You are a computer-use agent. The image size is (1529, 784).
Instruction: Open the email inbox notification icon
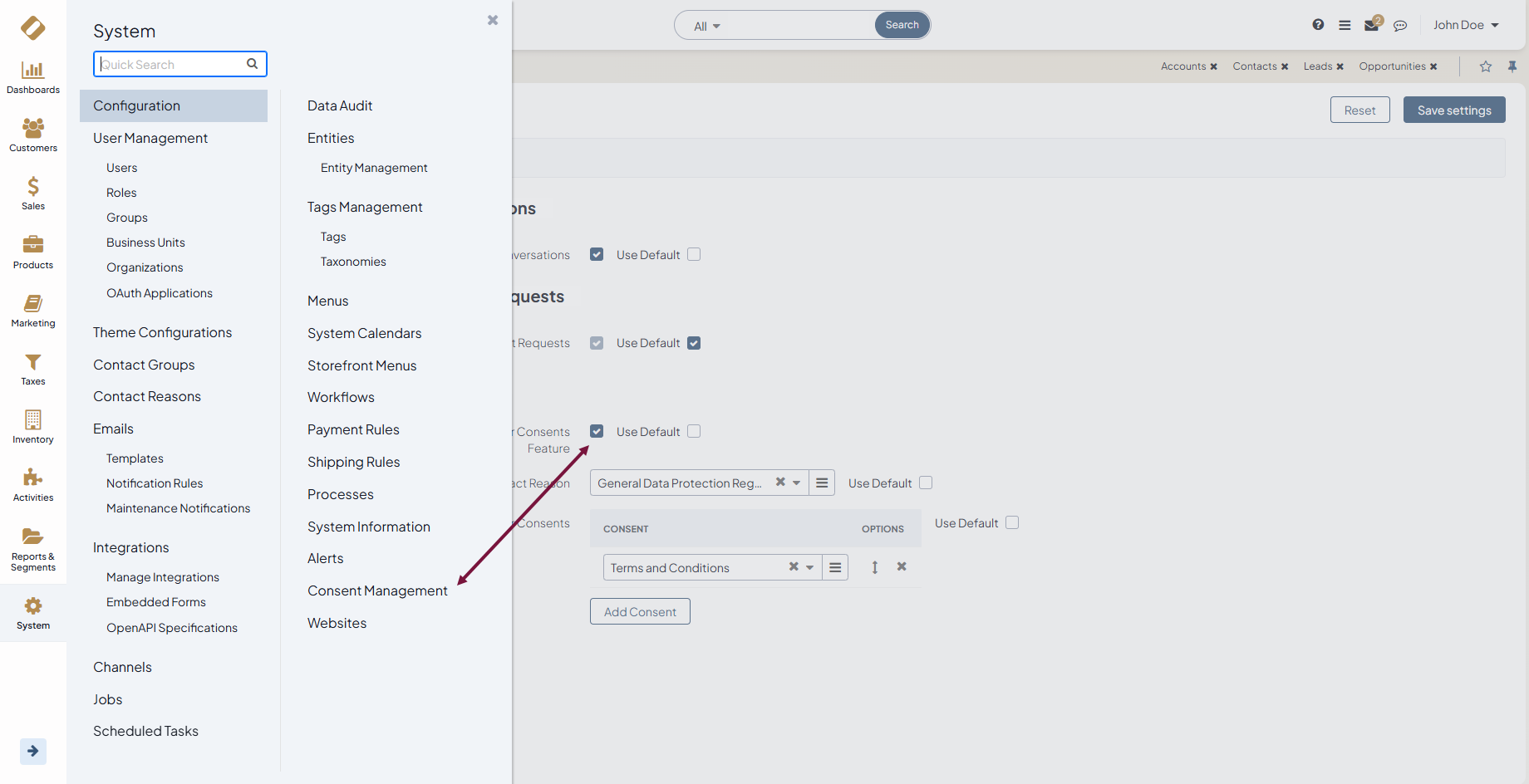(x=1371, y=25)
